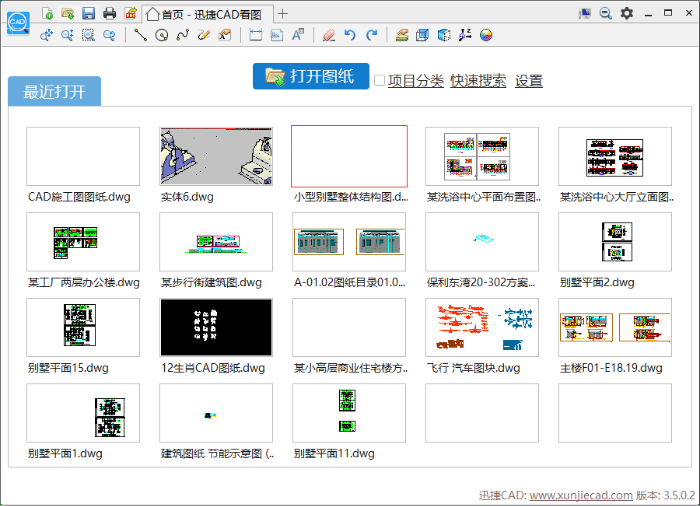Open 实体6.dwg thumbnail
The width and height of the screenshot is (700, 506).
pyautogui.click(x=216, y=156)
